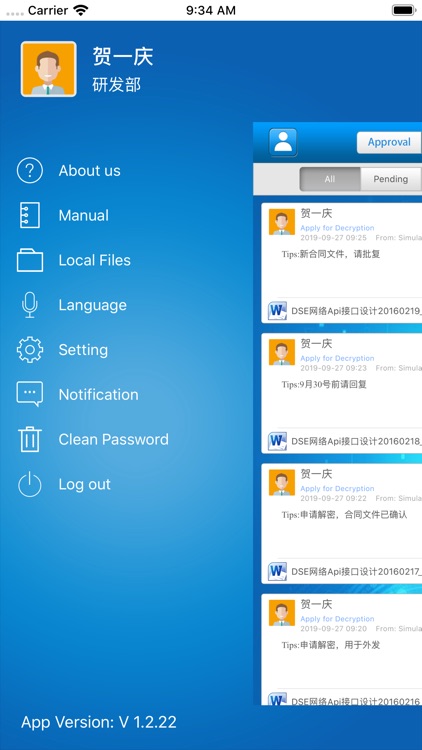The width and height of the screenshot is (422, 750).
Task: Select Log out
Action: pos(85,484)
